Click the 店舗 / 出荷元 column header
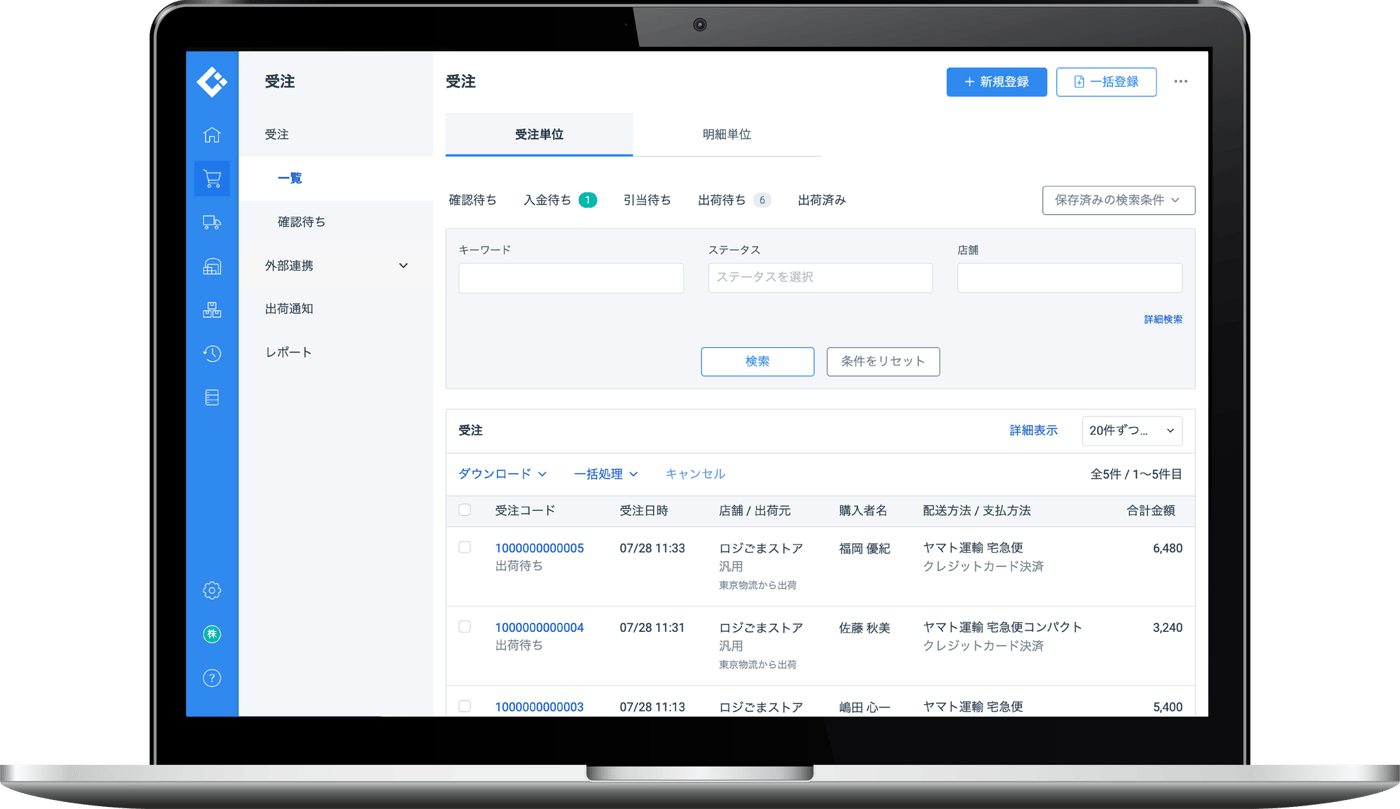Screen dimensions: 1400x809 click(755, 511)
